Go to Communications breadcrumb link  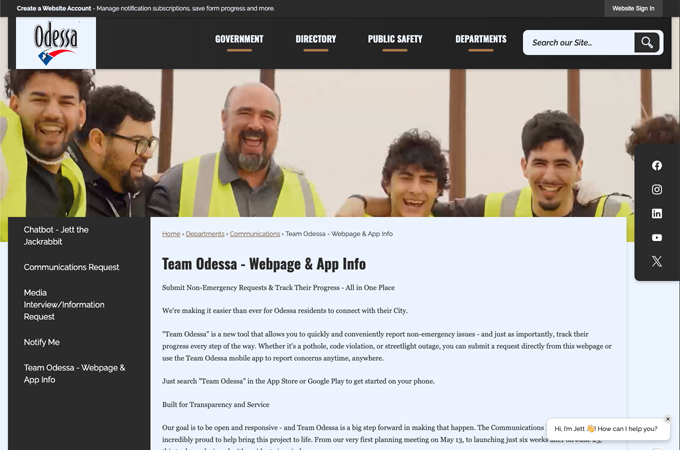255,234
